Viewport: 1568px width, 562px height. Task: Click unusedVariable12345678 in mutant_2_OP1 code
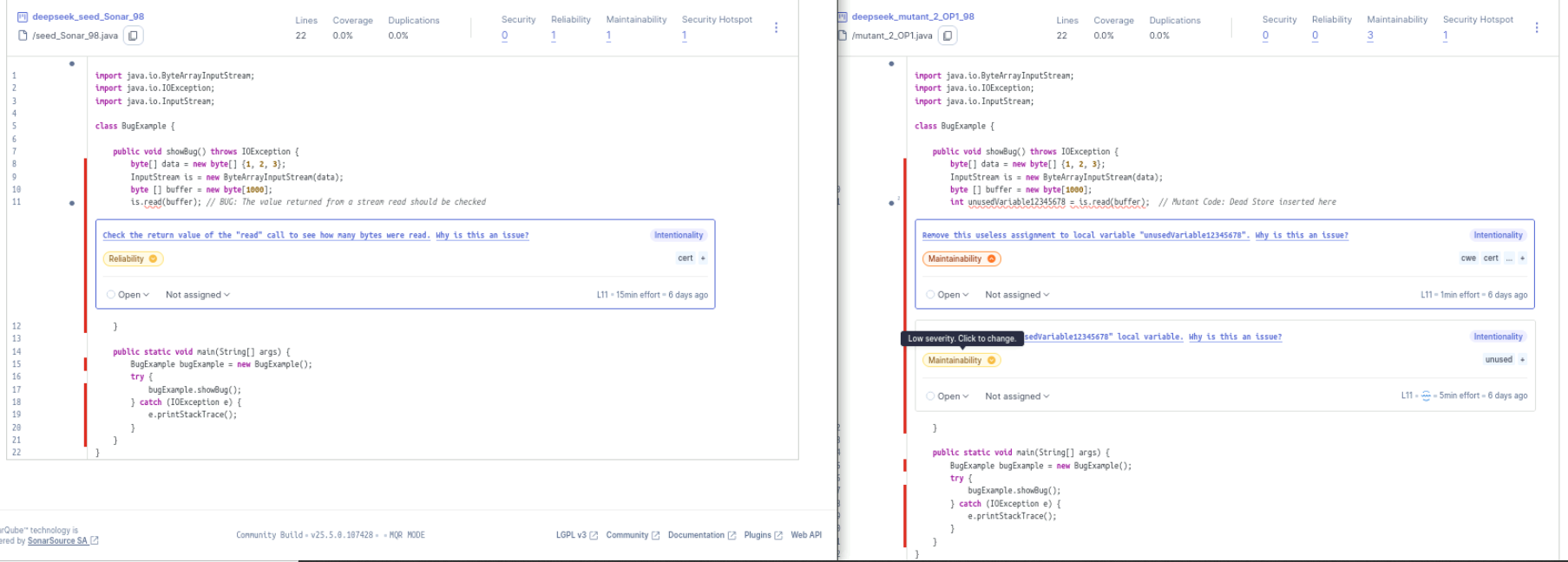[1016, 202]
